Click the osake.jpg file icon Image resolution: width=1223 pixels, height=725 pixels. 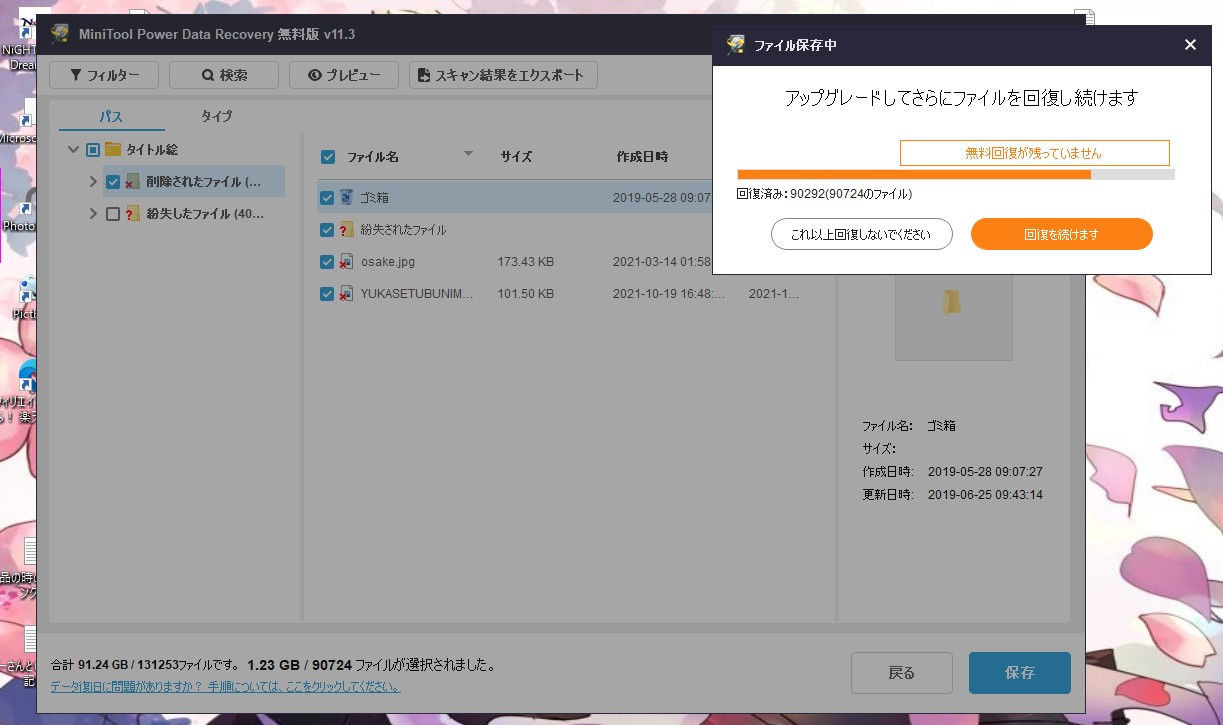click(346, 262)
